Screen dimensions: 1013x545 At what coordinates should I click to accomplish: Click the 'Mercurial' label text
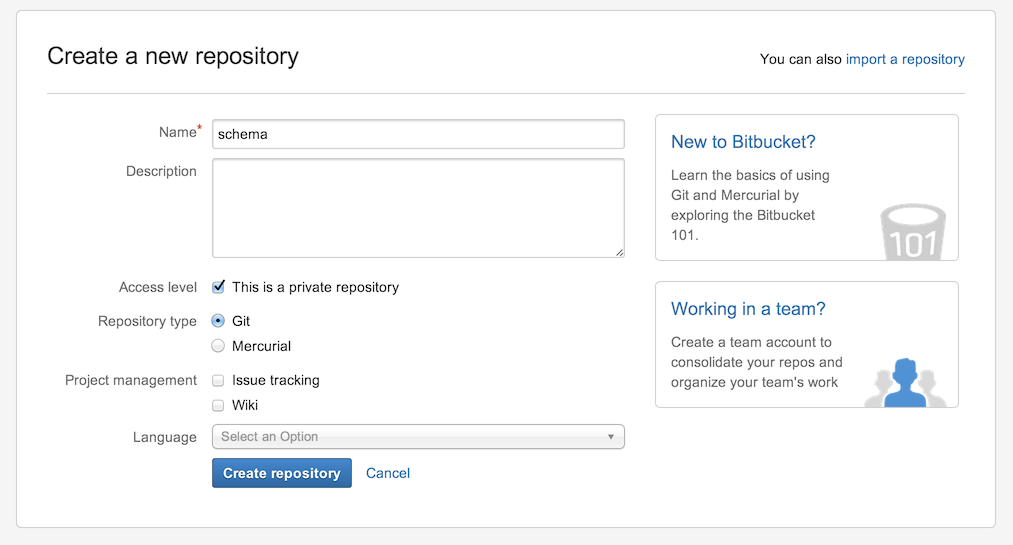pyautogui.click(x=261, y=346)
